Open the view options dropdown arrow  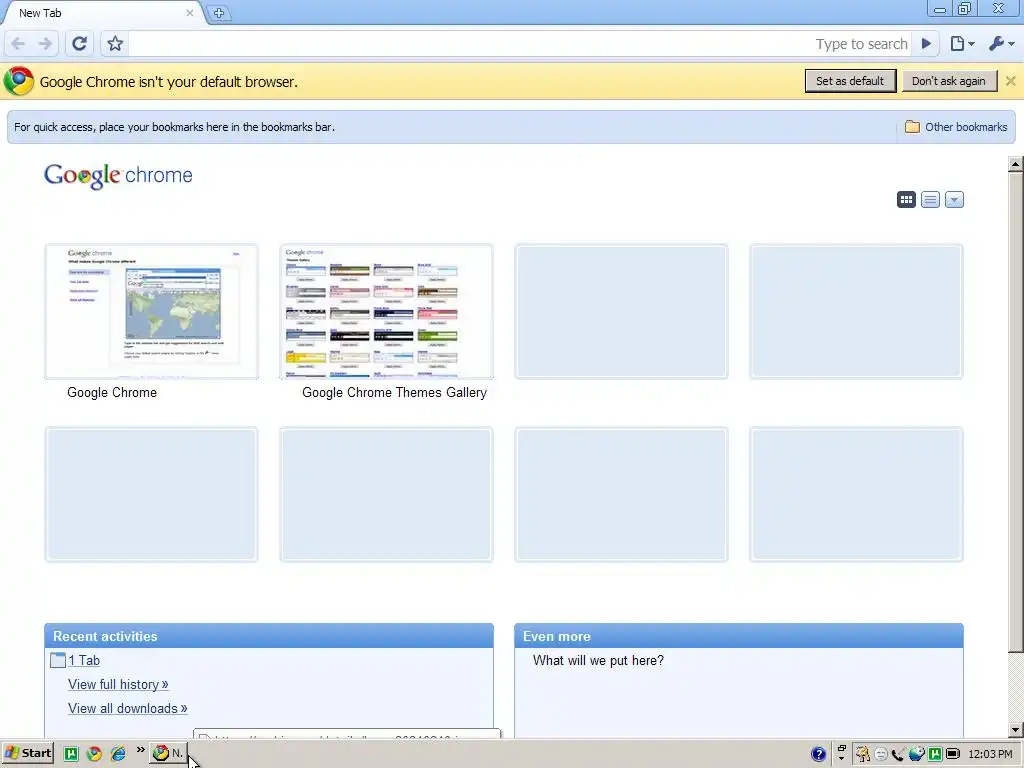click(x=954, y=200)
